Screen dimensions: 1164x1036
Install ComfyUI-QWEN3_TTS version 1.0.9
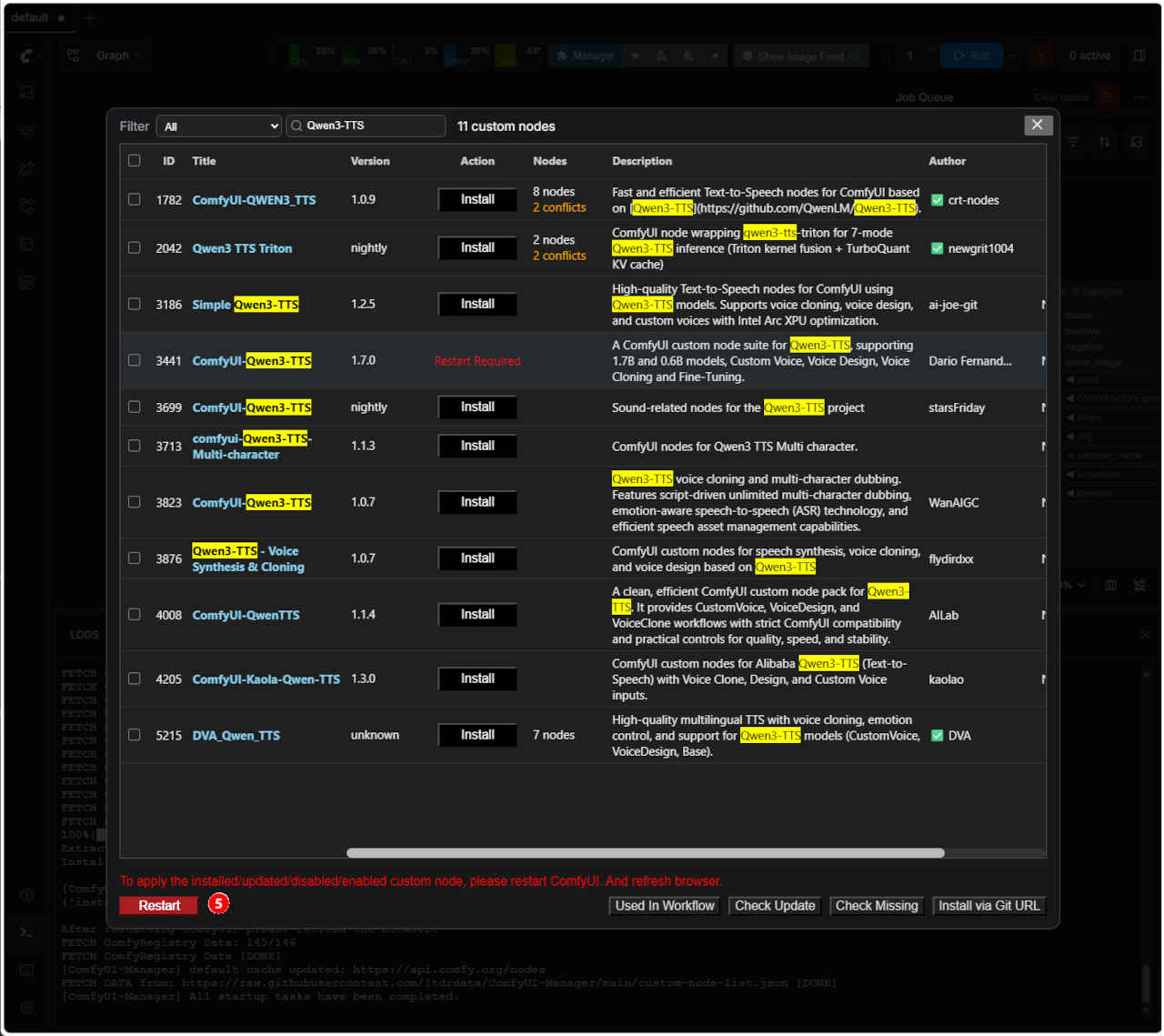tap(477, 200)
